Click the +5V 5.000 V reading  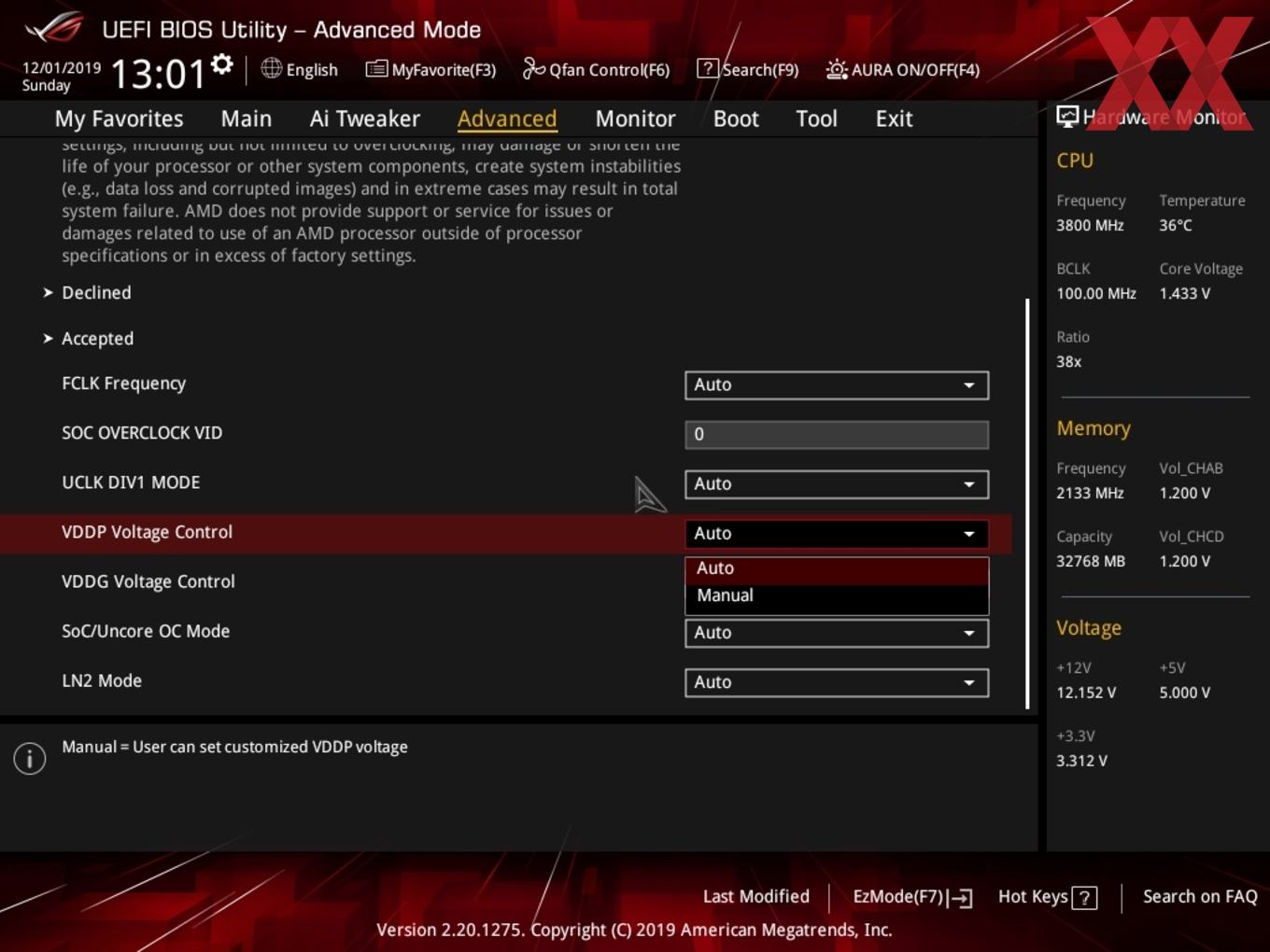click(1184, 693)
